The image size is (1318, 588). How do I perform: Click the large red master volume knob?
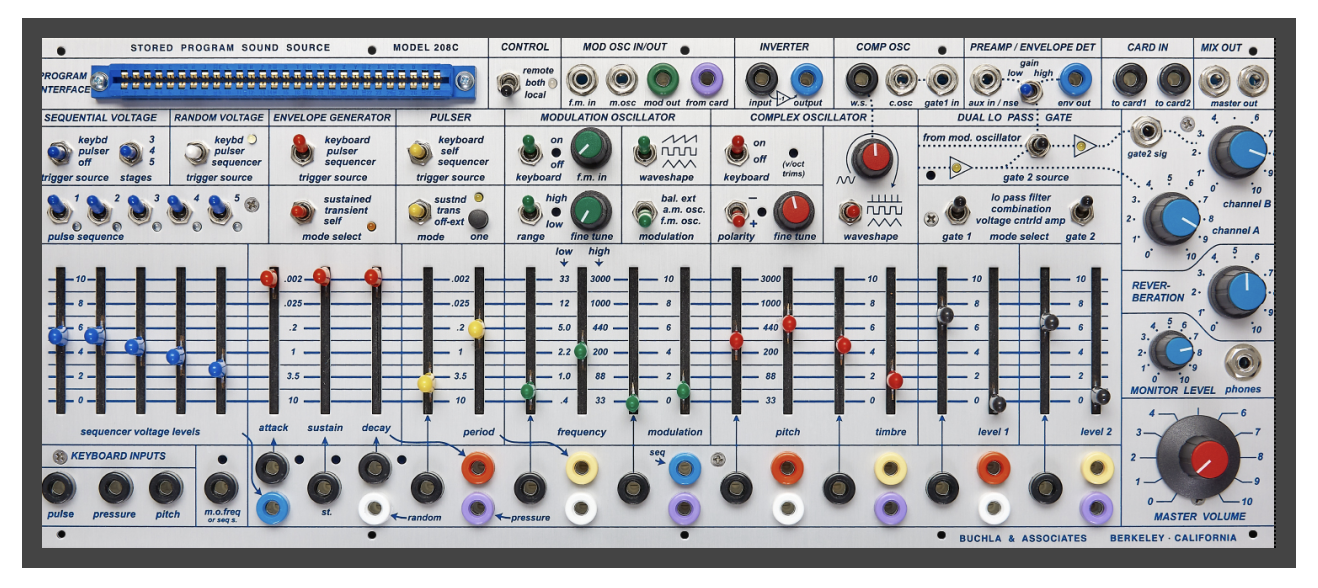point(1204,460)
